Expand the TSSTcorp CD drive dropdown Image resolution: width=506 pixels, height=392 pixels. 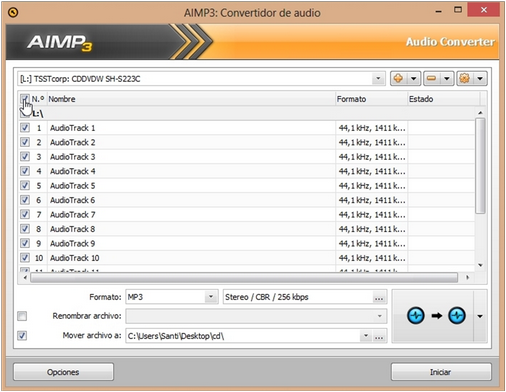(378, 79)
